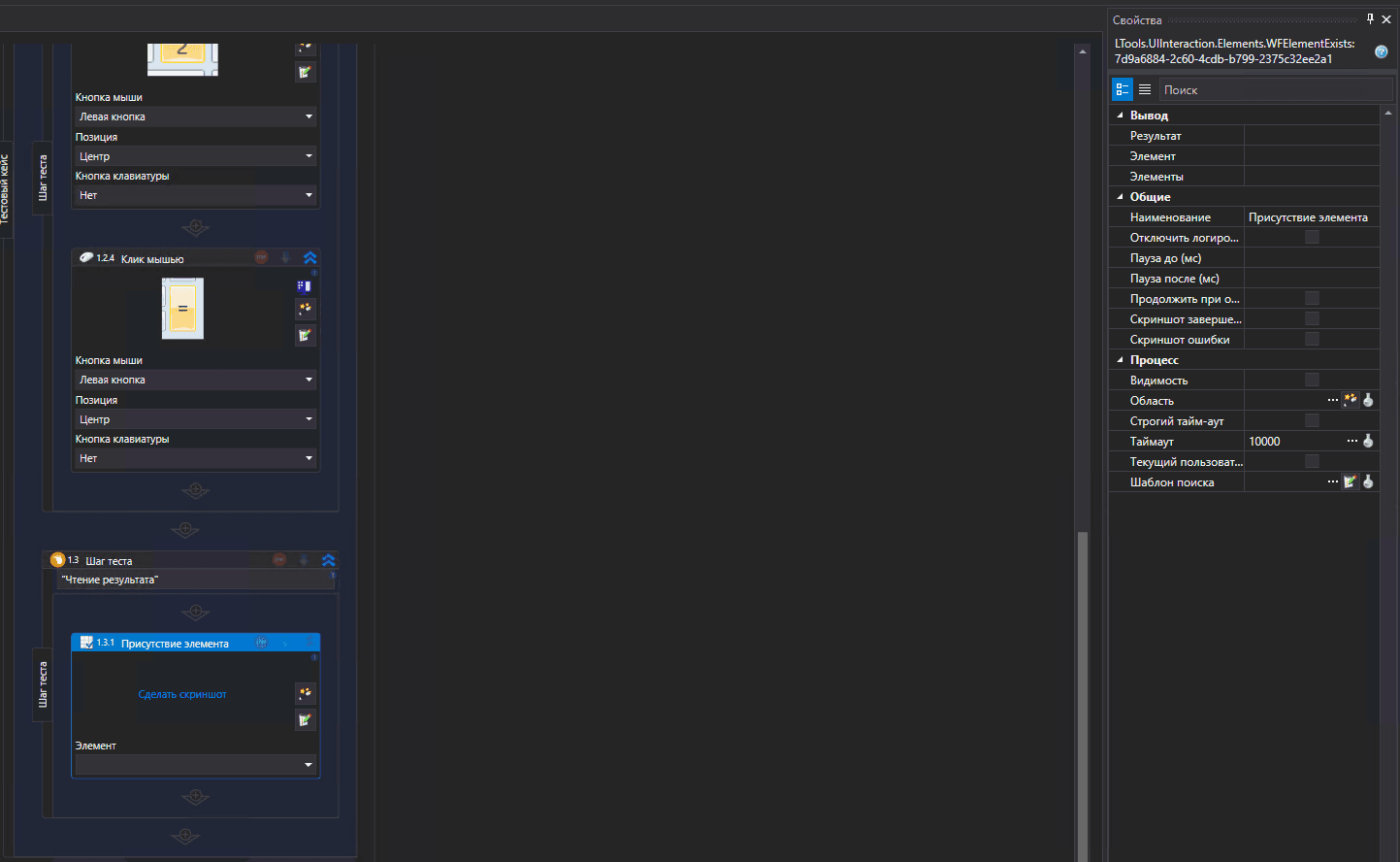Check the Скриншот ошибки option
Image resolution: width=1400 pixels, height=862 pixels.
[1312, 340]
